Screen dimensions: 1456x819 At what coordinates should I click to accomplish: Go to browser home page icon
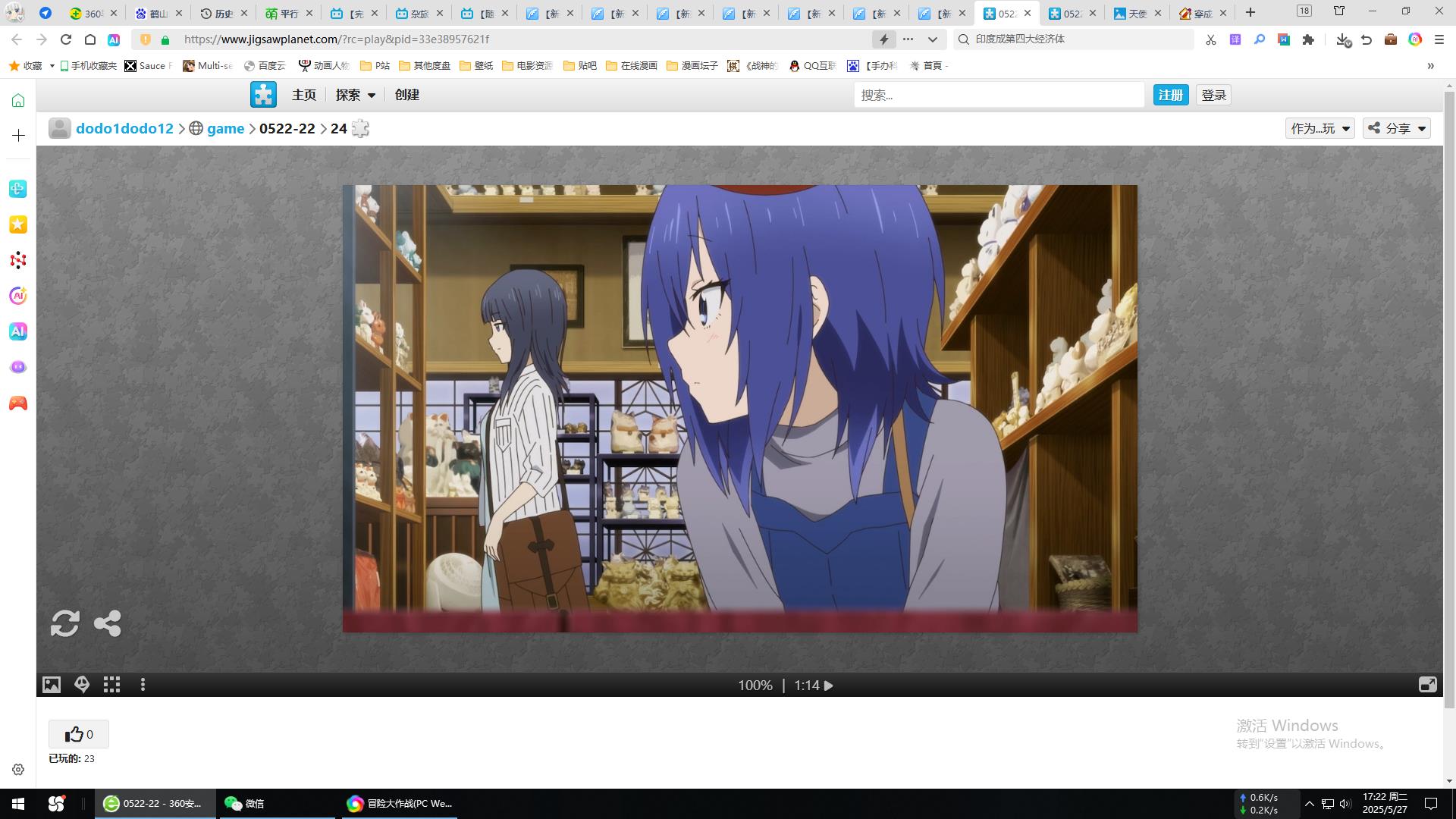coord(90,39)
